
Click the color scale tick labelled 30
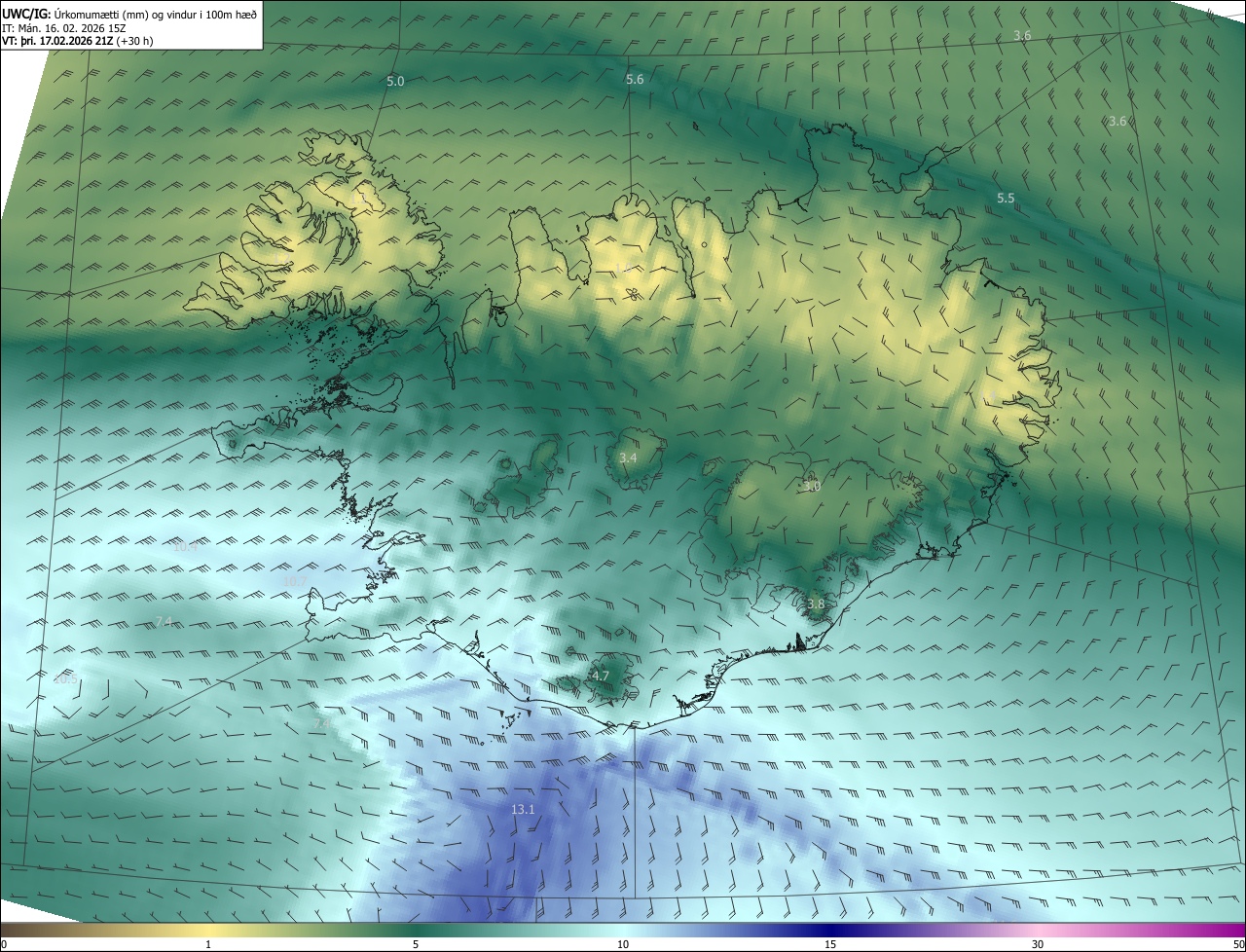tap(1038, 944)
